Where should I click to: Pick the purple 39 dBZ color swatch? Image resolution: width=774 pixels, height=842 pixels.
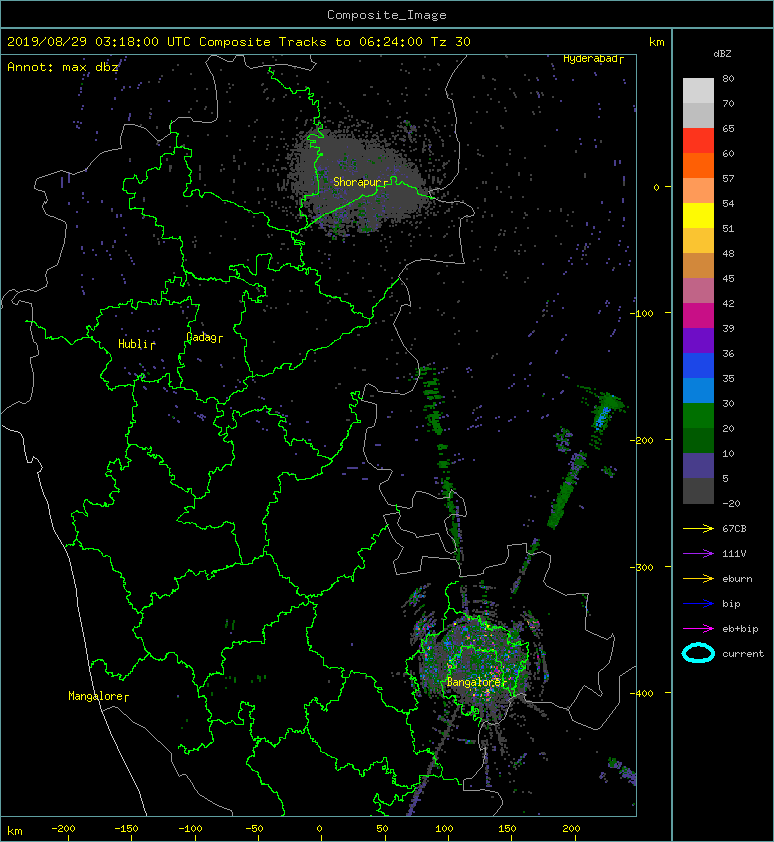coord(698,340)
